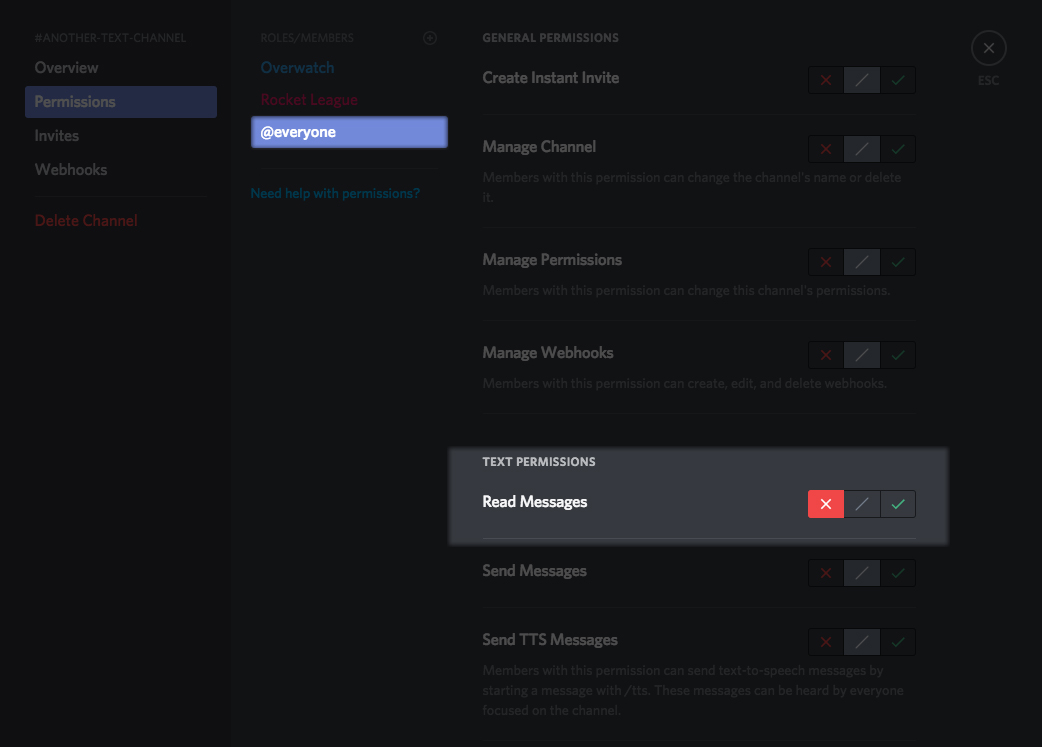
Task: Allow Send TTS Messages with checkmark
Action: tap(898, 643)
